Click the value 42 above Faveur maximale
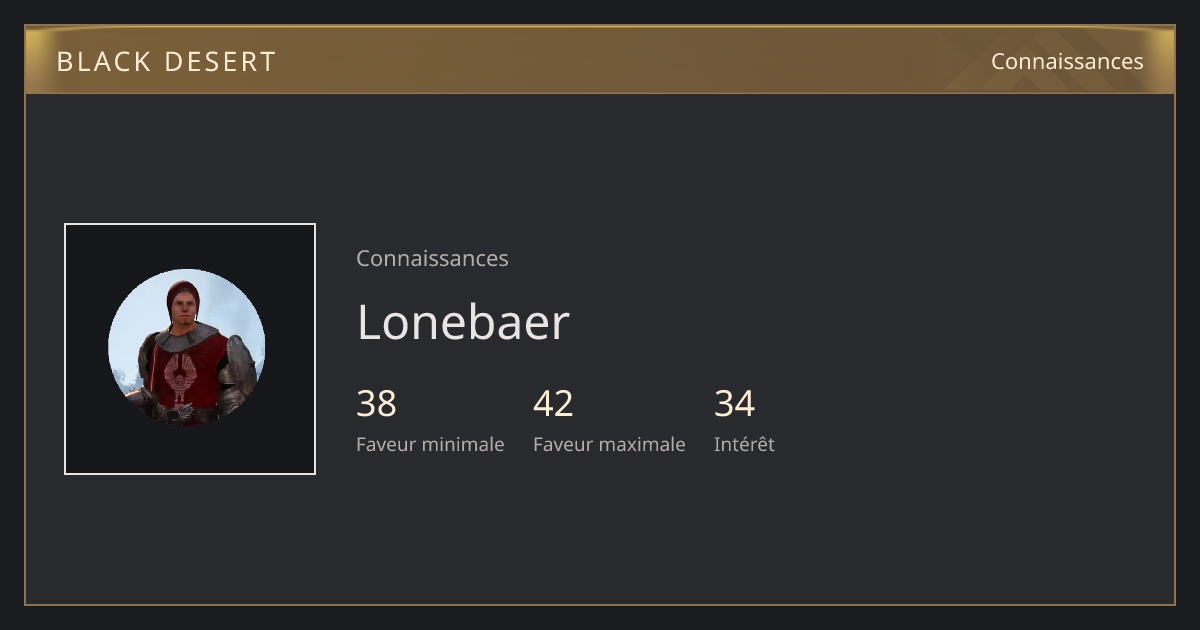 pyautogui.click(x=553, y=403)
